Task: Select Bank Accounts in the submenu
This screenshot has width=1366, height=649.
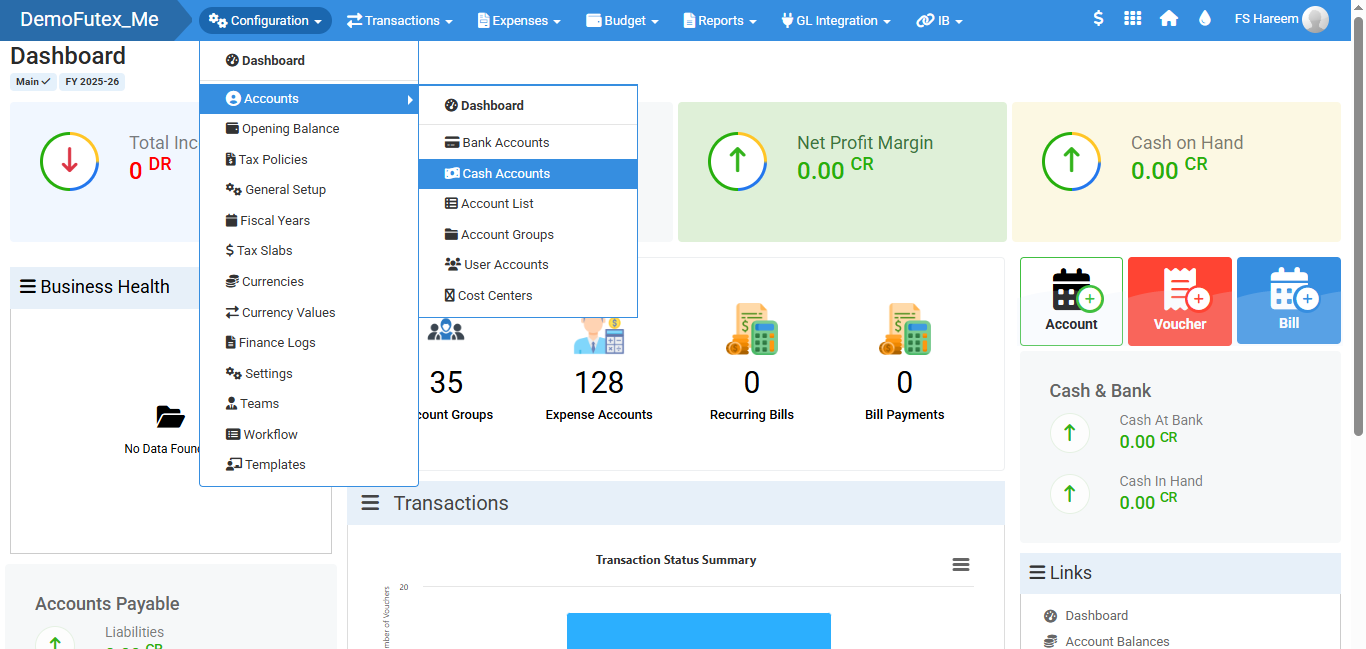Action: click(x=506, y=143)
